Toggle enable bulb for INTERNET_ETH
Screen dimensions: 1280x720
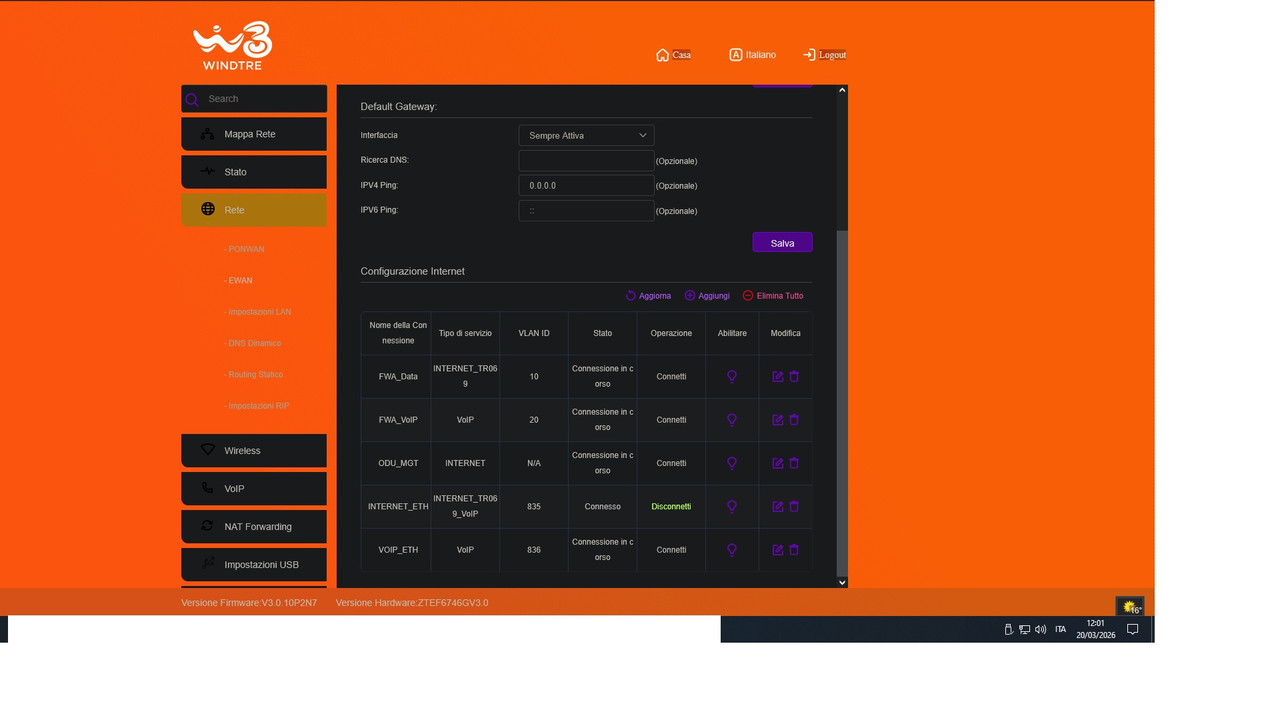click(732, 507)
